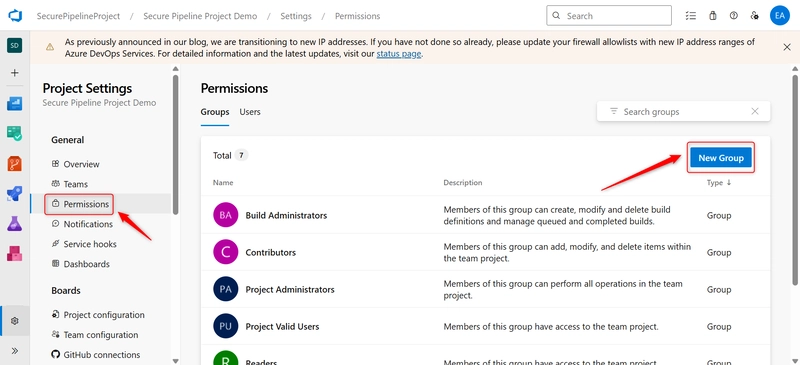Click the PU avatar for Project Valid Users
Screen dimensions: 800x365
coord(226,326)
